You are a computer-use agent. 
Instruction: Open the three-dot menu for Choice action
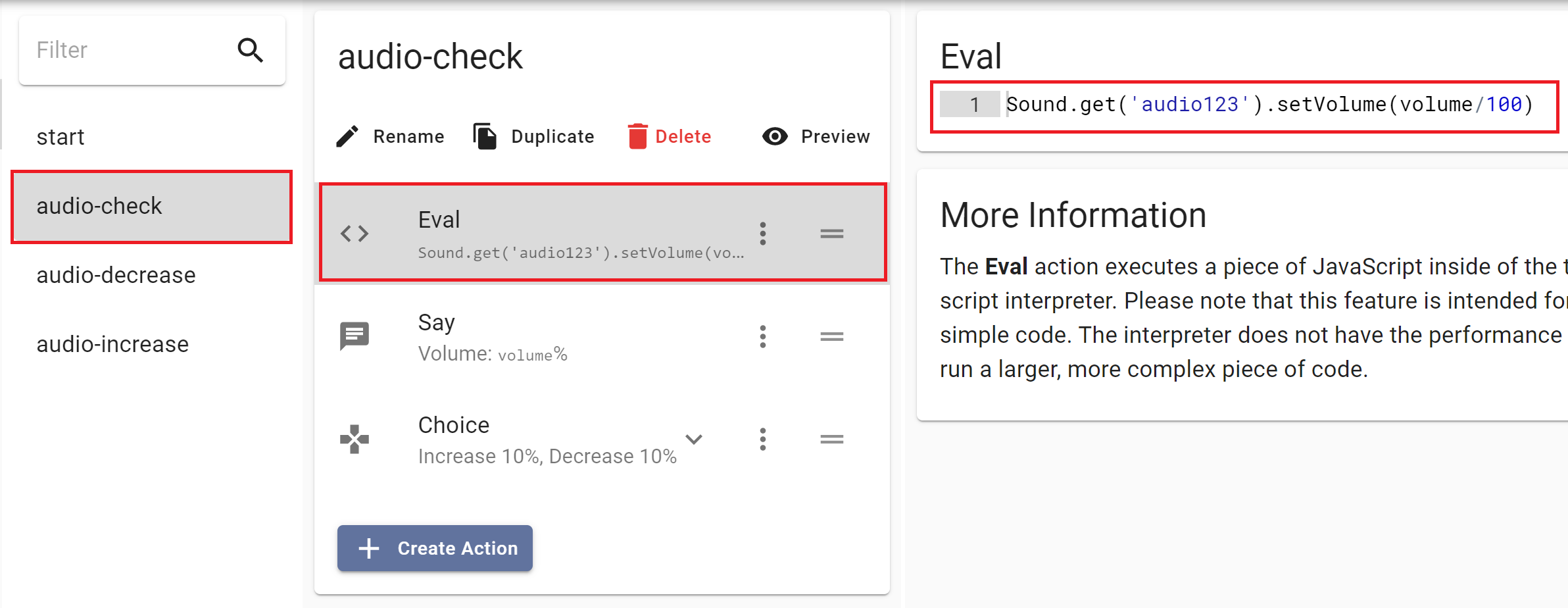[763, 439]
